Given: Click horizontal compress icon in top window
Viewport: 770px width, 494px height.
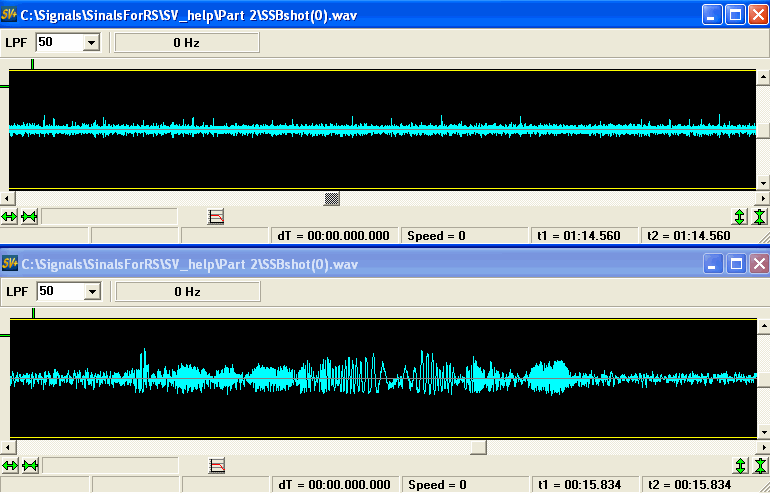Looking at the screenshot, I should pos(29,216).
